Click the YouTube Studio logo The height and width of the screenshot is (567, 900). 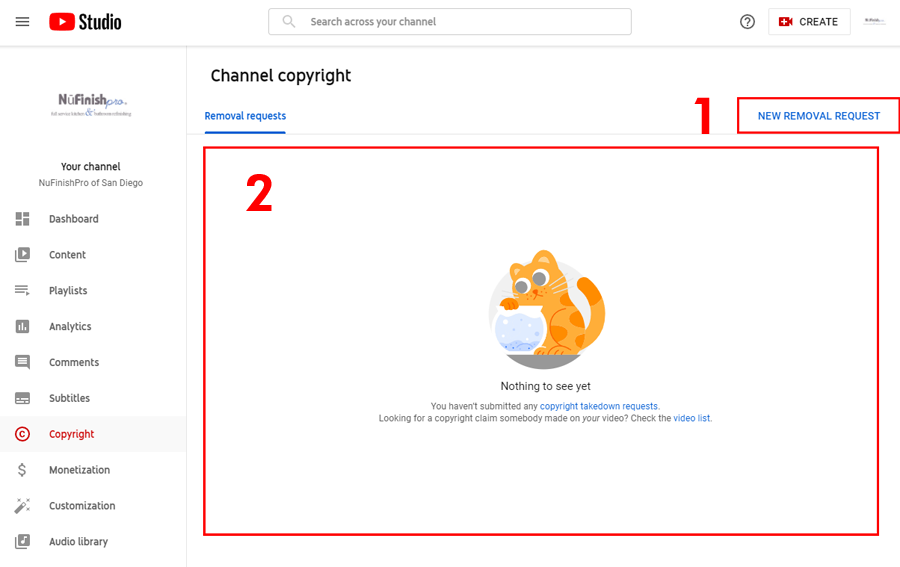(85, 22)
